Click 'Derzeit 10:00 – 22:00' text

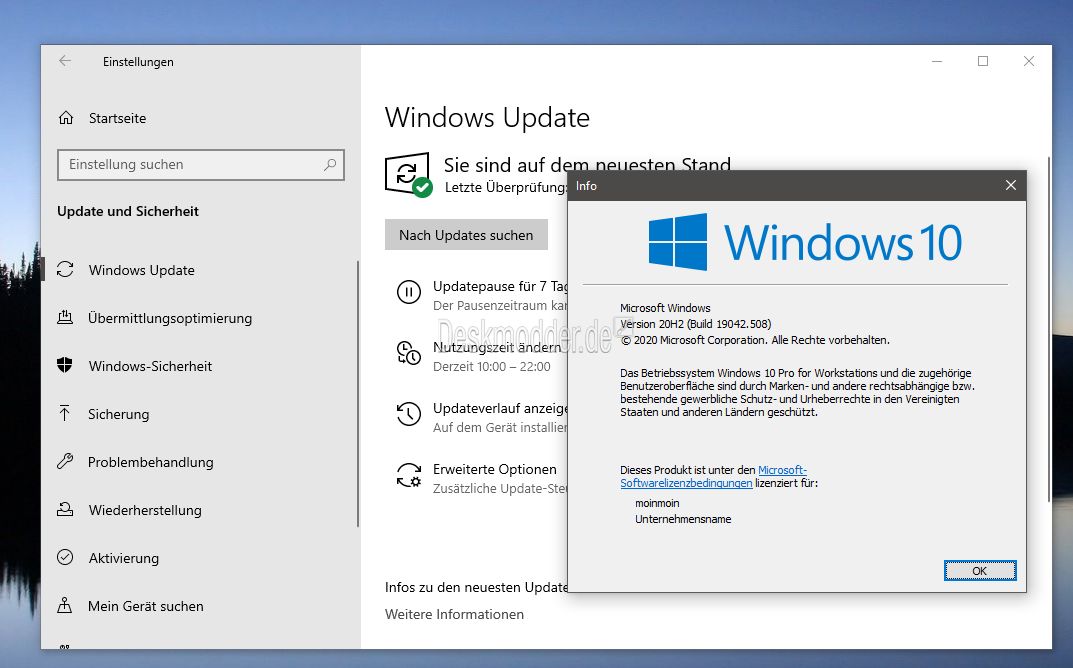point(491,366)
